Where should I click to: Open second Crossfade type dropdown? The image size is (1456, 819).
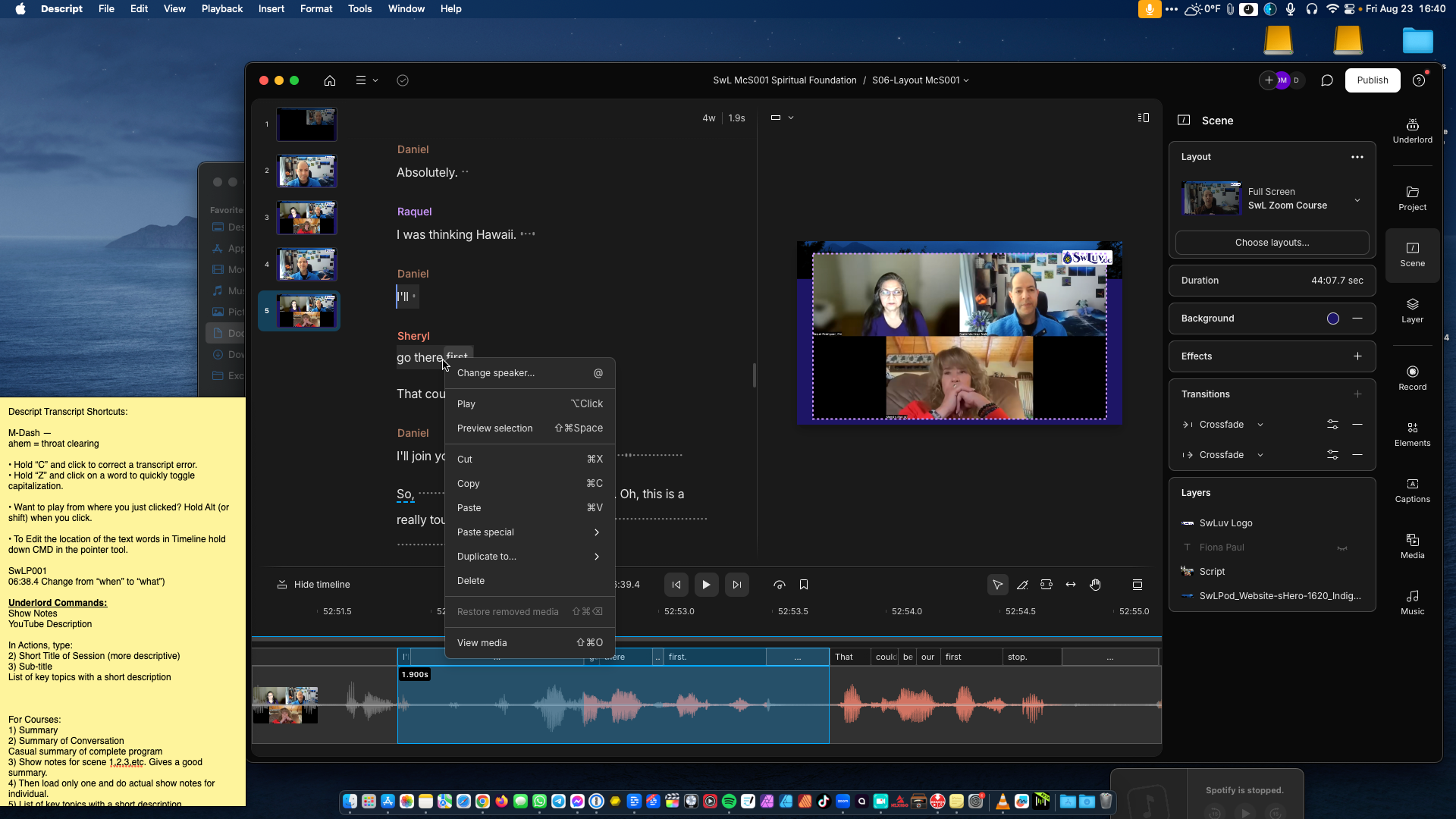[x=1260, y=455]
